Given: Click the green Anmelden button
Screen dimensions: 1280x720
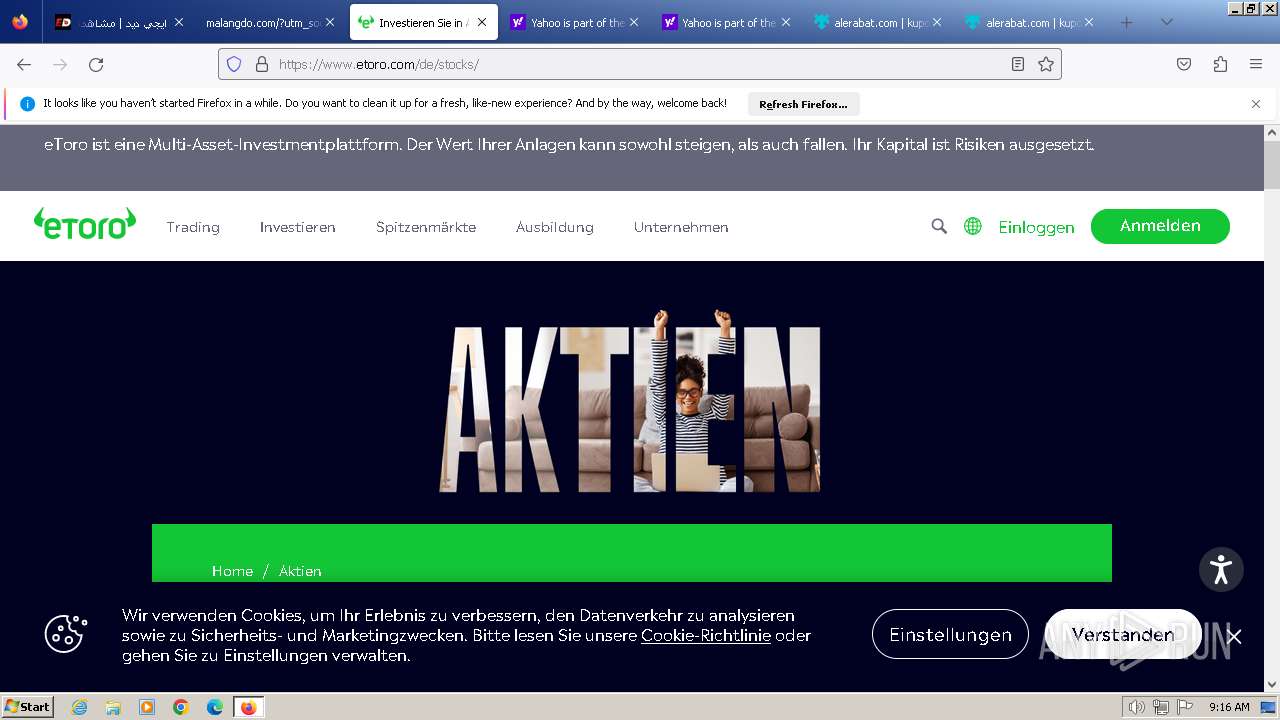Looking at the screenshot, I should pyautogui.click(x=1160, y=226).
